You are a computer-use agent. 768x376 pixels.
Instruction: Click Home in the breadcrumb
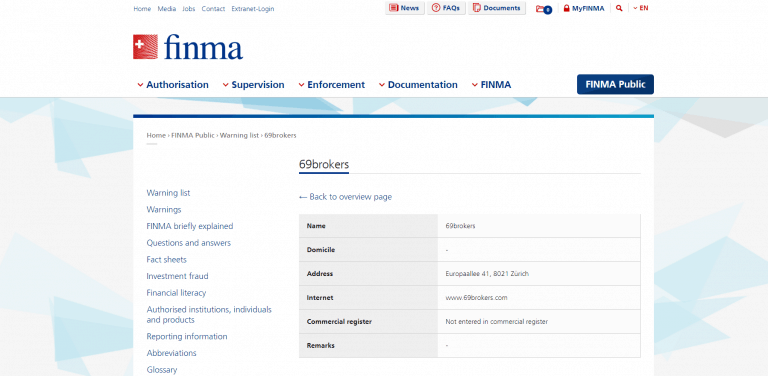[x=156, y=135]
